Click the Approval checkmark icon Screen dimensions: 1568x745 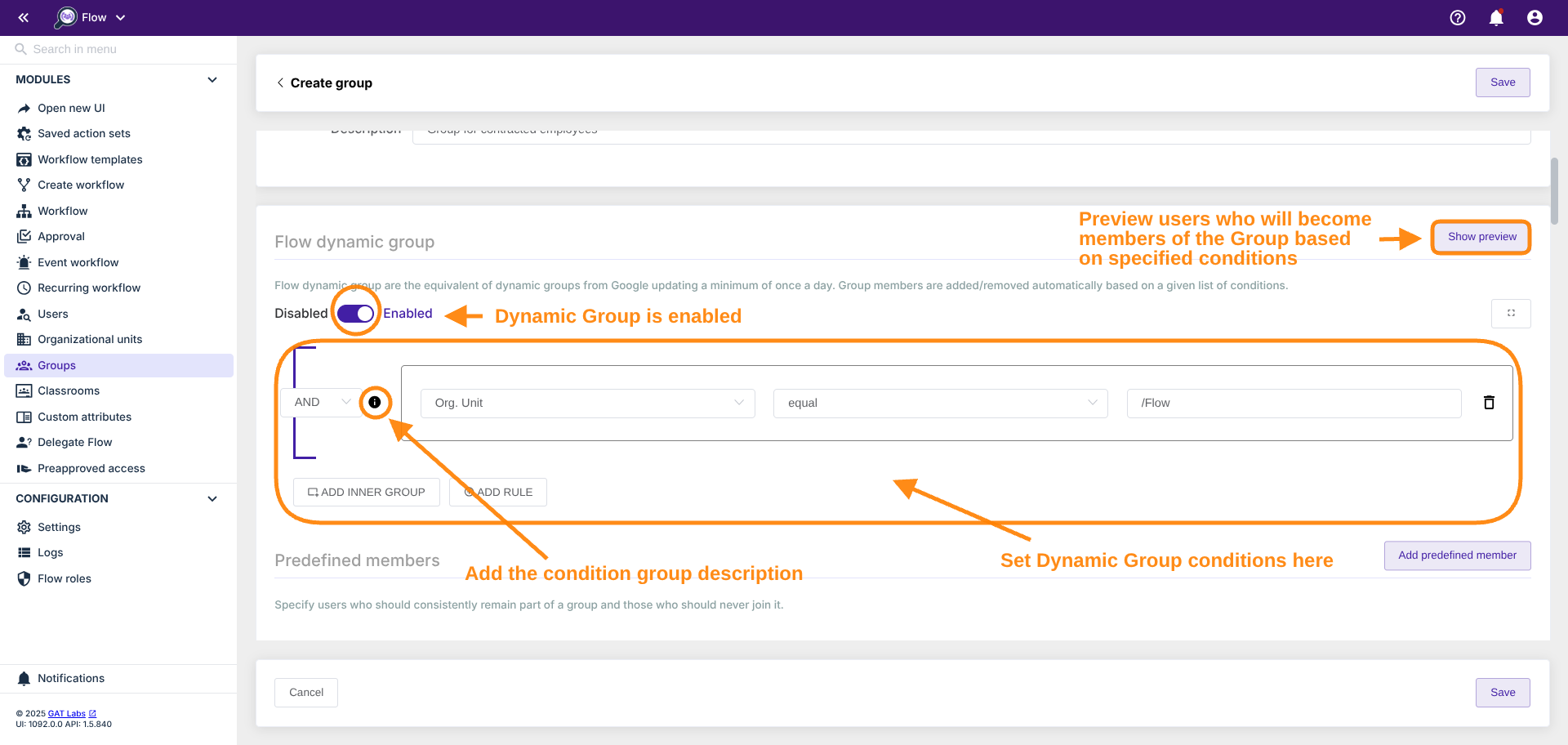(x=24, y=236)
